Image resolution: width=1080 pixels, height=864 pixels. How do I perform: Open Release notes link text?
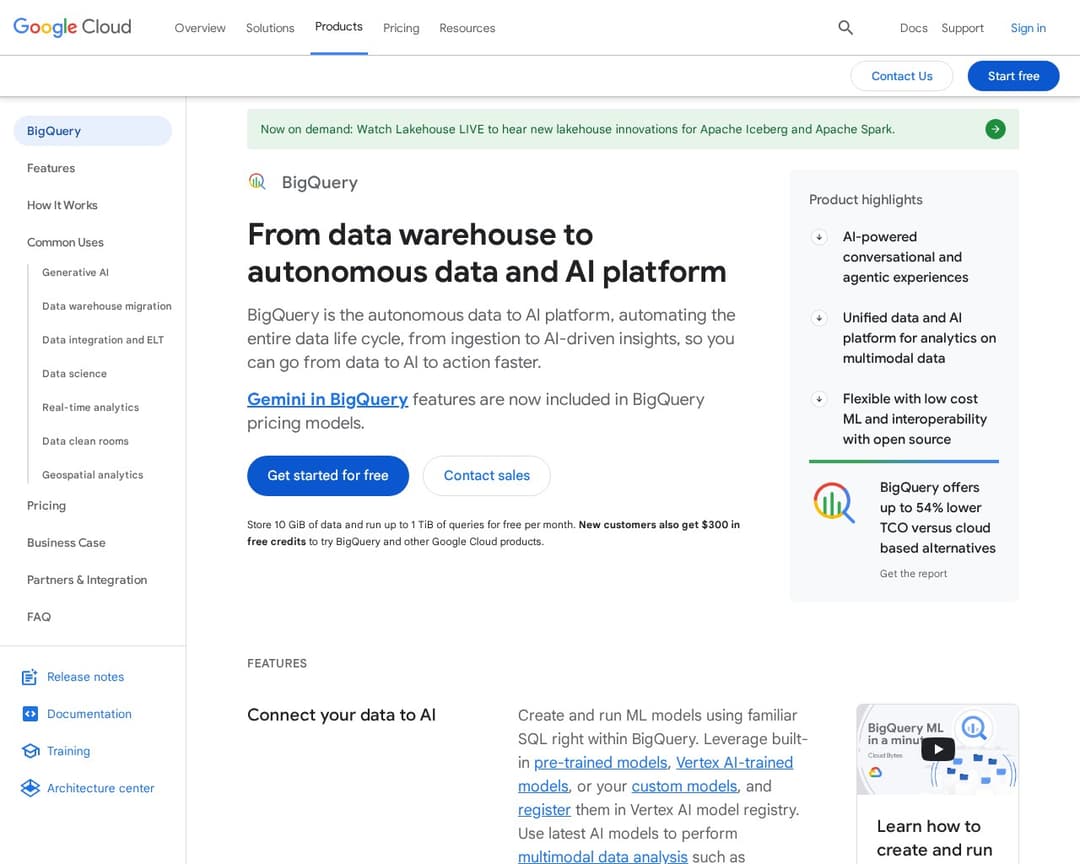[x=85, y=677]
